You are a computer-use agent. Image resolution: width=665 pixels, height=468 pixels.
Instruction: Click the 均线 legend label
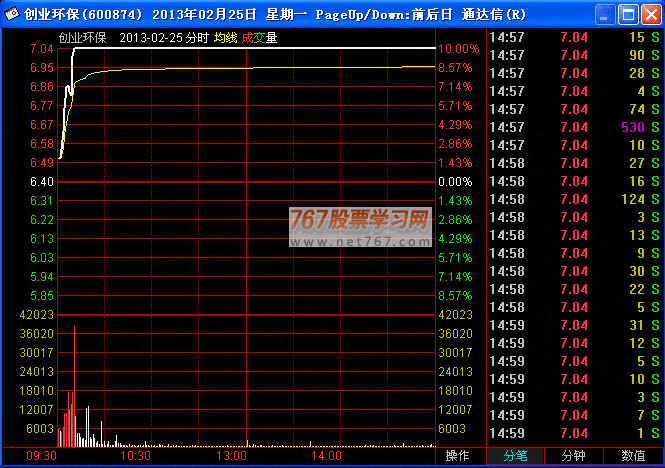click(226, 37)
